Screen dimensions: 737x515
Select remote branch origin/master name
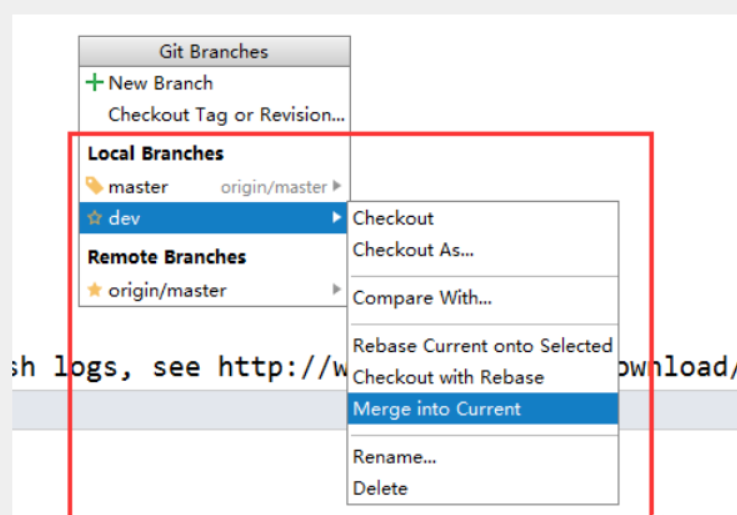[167, 291]
